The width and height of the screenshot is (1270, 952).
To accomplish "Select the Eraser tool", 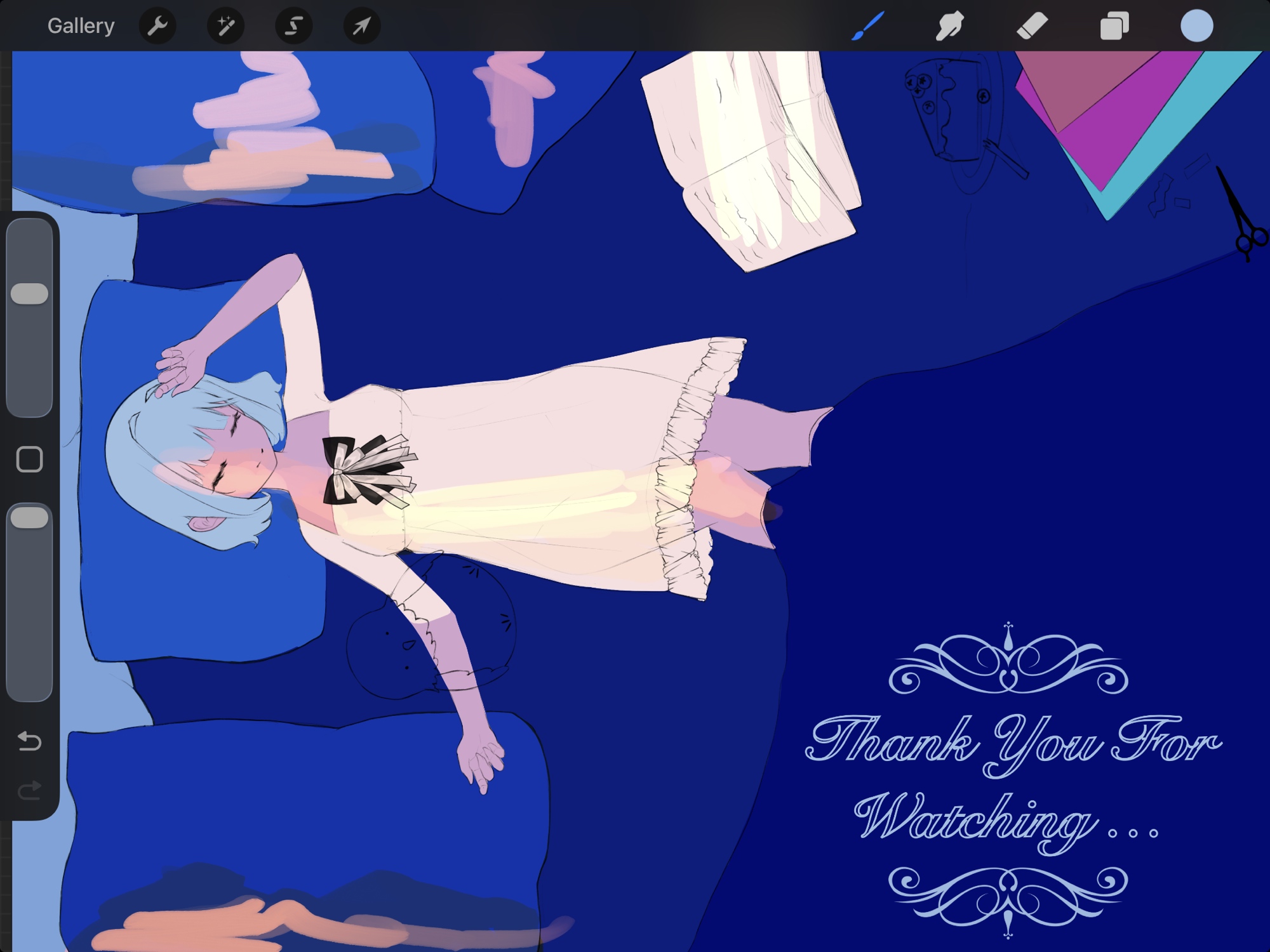I will coord(1032,26).
